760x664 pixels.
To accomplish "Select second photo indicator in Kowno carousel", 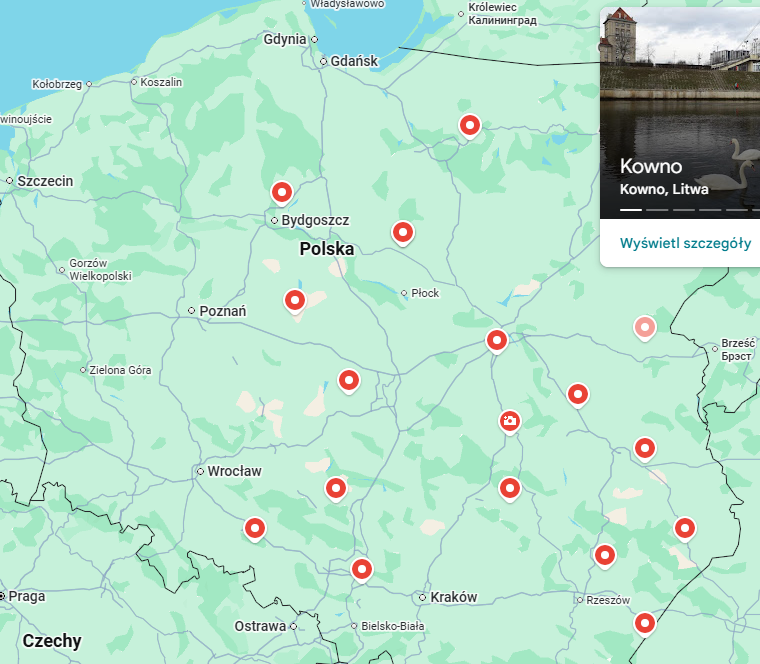I will 657,210.
